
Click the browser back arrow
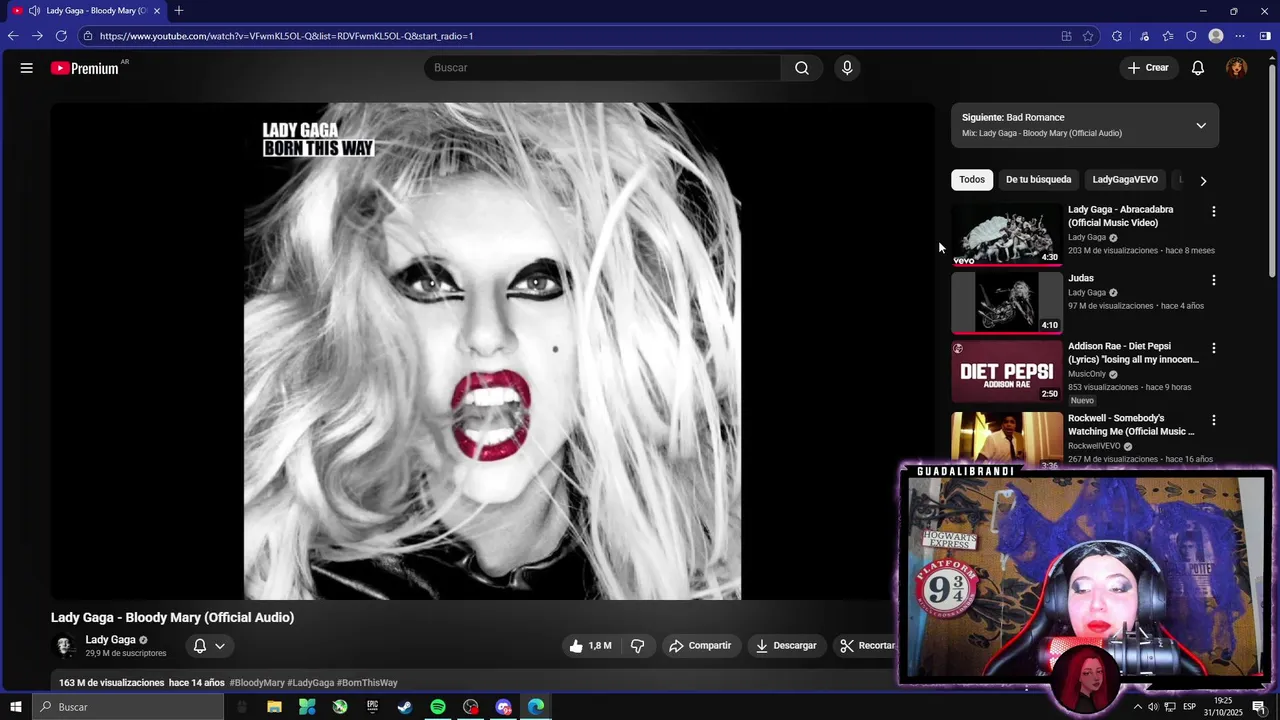(13, 36)
